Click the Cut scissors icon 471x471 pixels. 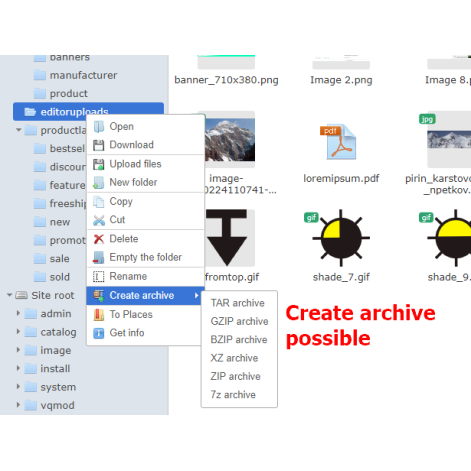click(99, 220)
